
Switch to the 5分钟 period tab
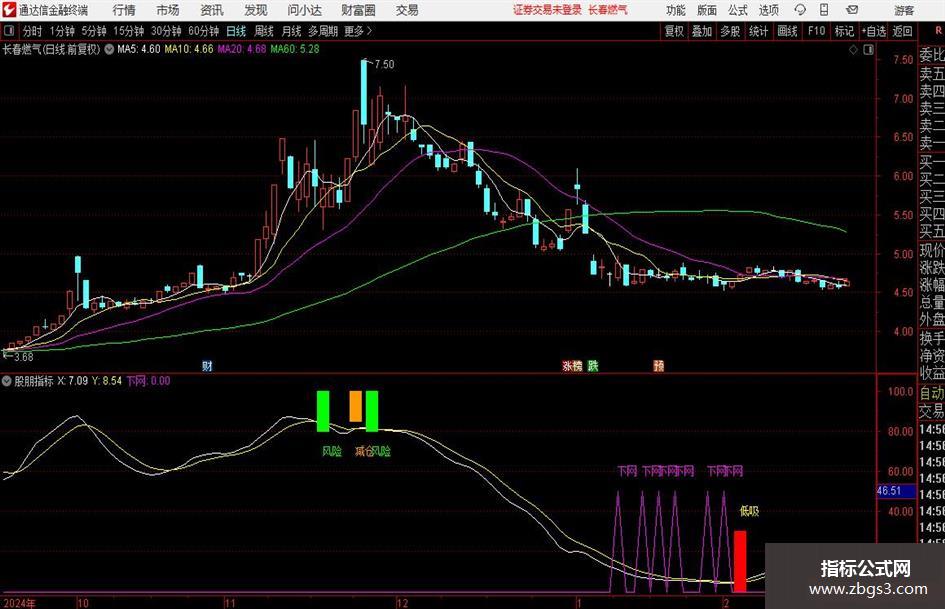[93, 31]
